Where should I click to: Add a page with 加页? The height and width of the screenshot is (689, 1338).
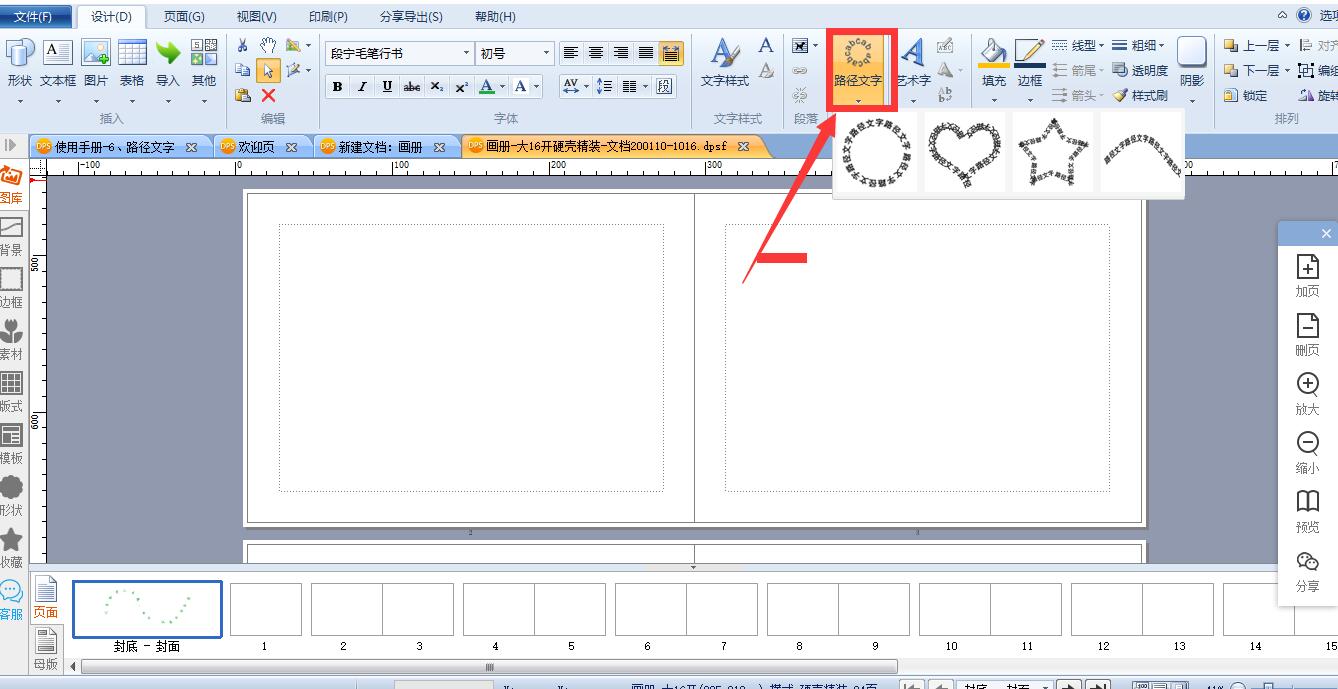coord(1307,275)
